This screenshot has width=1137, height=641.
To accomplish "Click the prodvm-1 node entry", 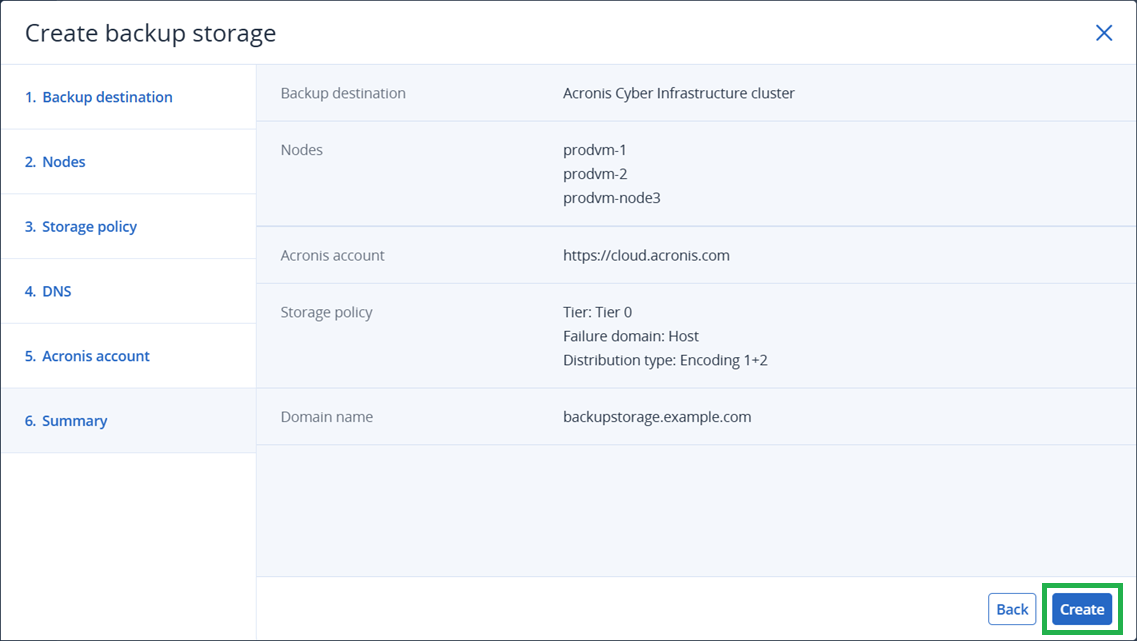I will [x=595, y=150].
